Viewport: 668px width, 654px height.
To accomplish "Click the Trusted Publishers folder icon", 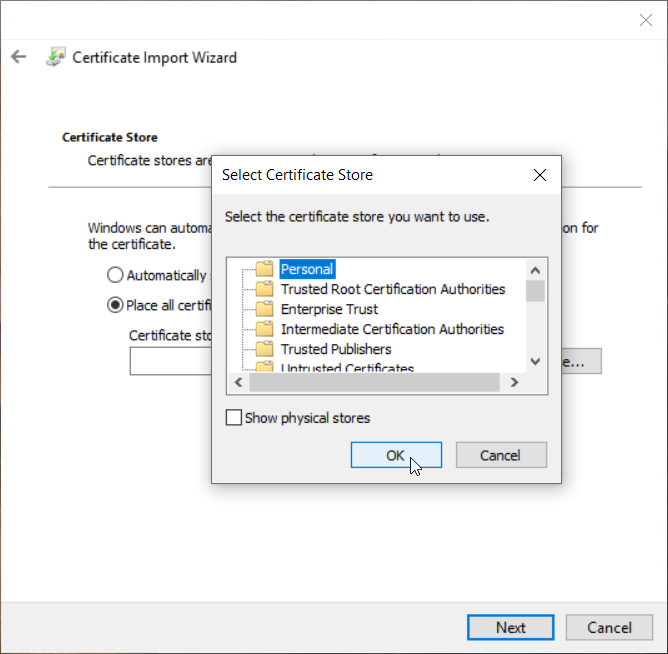I will (x=264, y=349).
